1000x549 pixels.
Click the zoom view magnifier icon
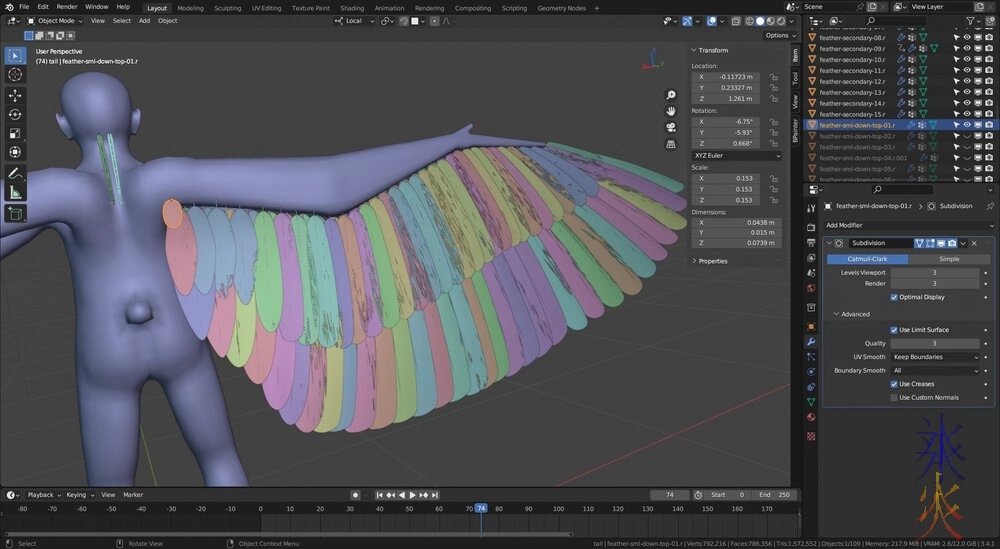click(x=672, y=95)
